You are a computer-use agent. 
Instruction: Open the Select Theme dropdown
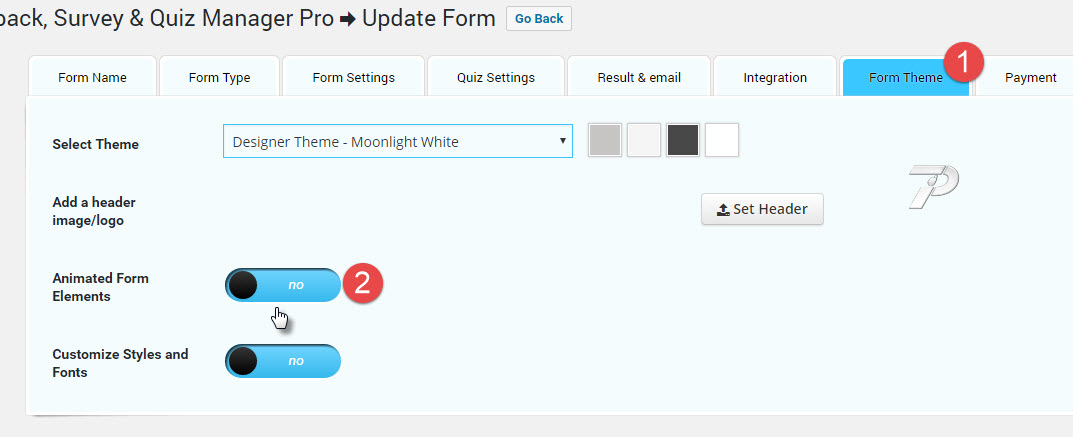click(398, 142)
